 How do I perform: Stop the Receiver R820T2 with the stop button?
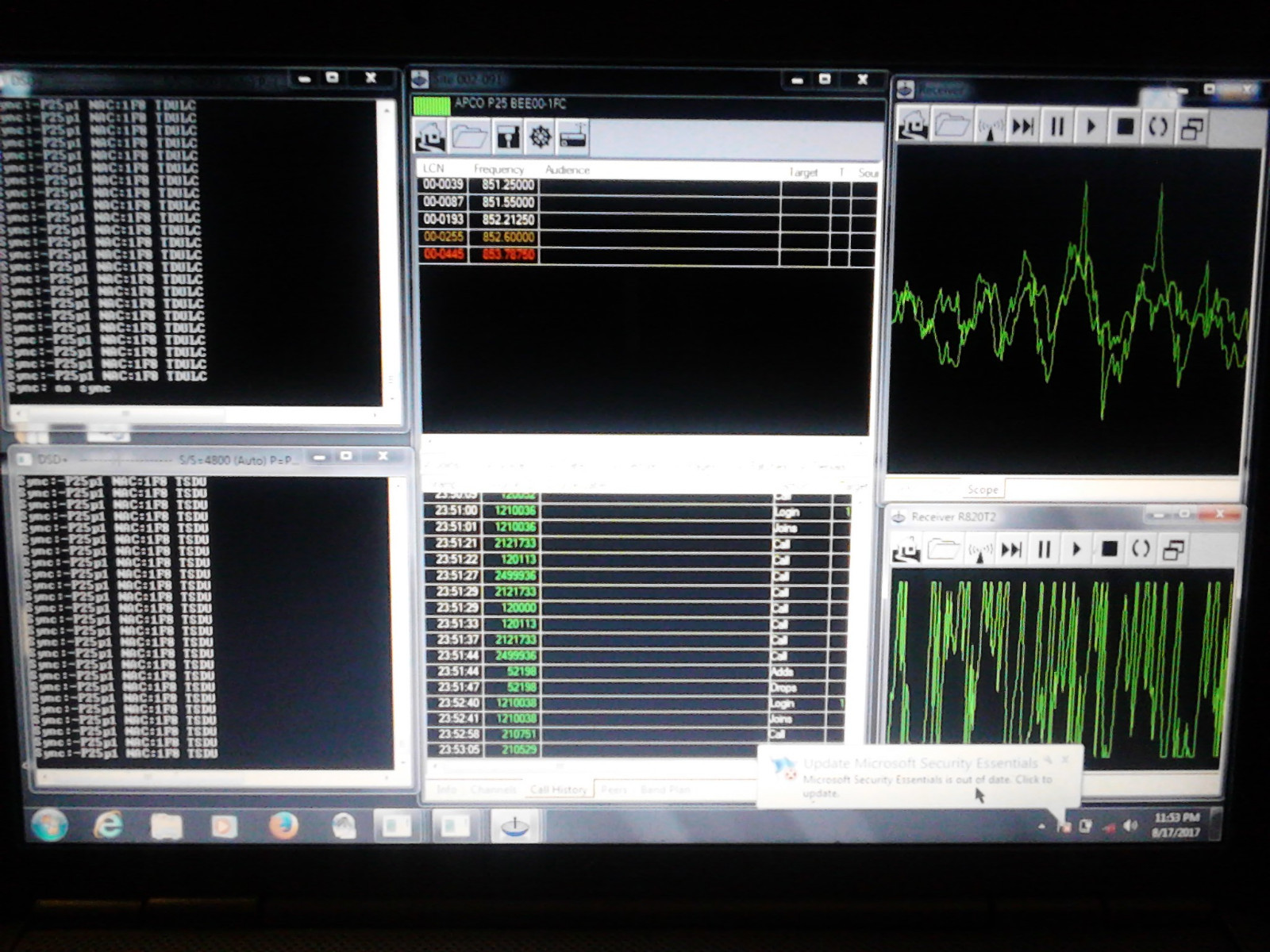click(x=1109, y=547)
